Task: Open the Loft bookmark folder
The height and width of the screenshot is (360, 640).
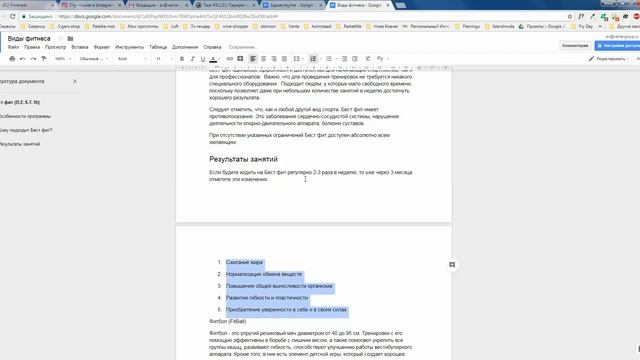Action: click(171, 26)
